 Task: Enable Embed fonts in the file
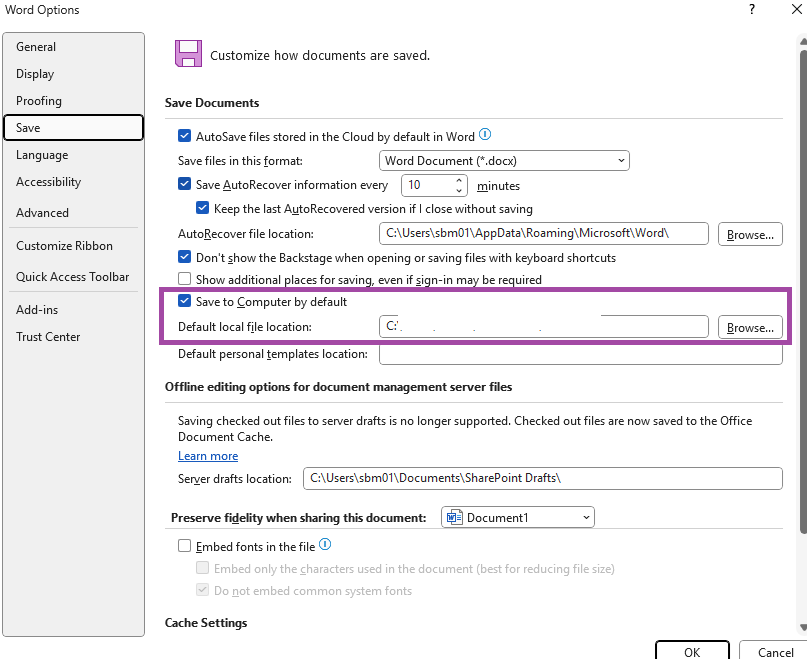184,546
